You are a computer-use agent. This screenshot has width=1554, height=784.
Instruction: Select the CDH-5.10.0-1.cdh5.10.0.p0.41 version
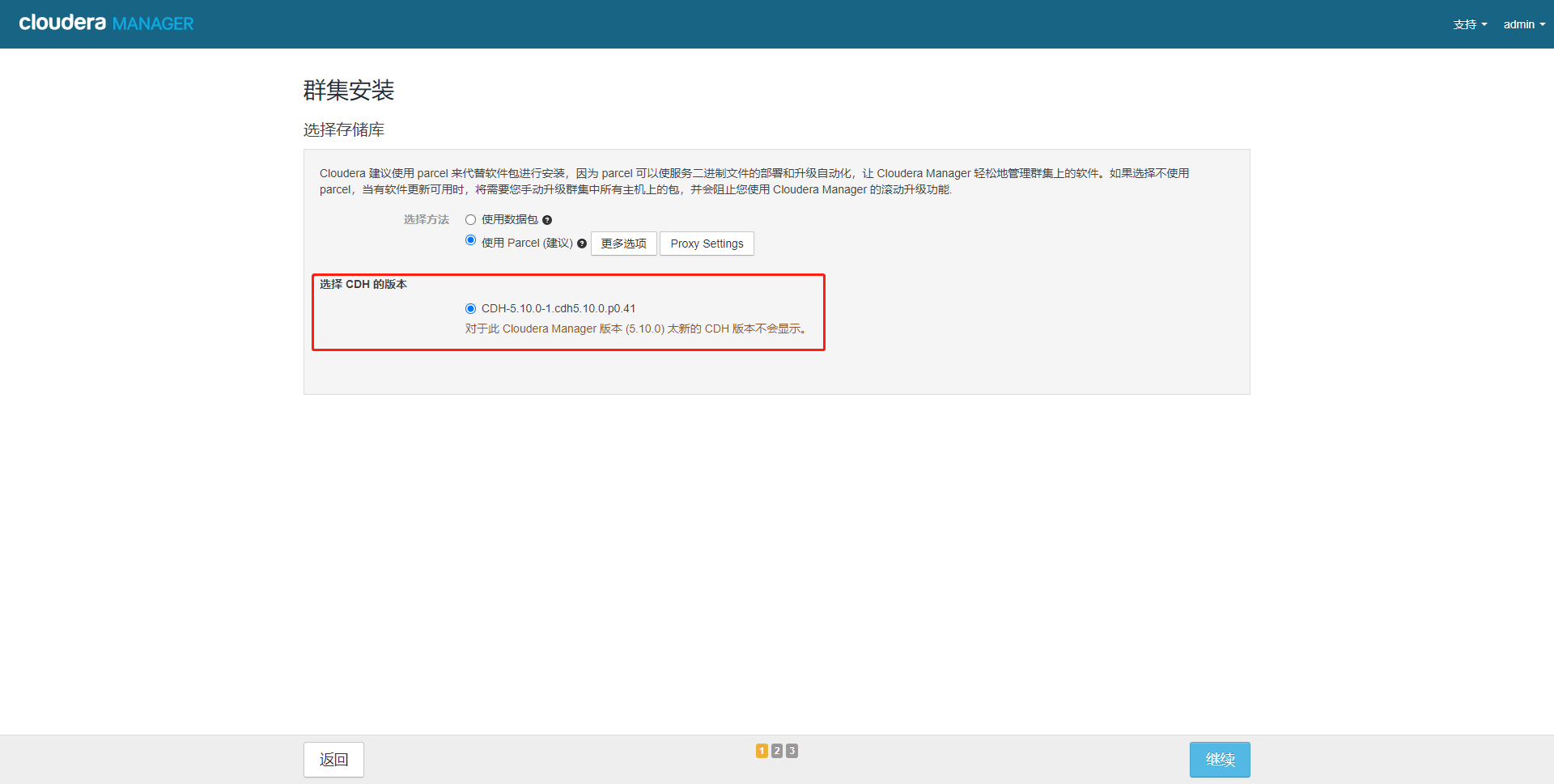tap(470, 308)
